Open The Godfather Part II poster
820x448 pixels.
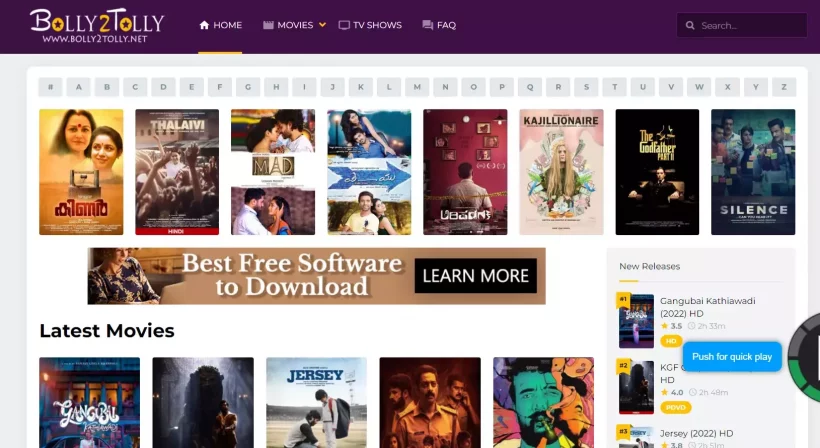pyautogui.click(x=657, y=172)
